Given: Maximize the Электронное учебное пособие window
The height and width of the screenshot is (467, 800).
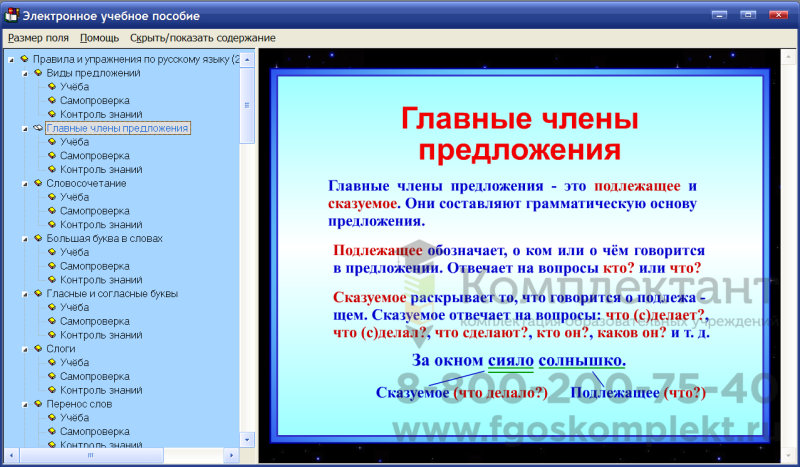Looking at the screenshot, I should coord(748,14).
